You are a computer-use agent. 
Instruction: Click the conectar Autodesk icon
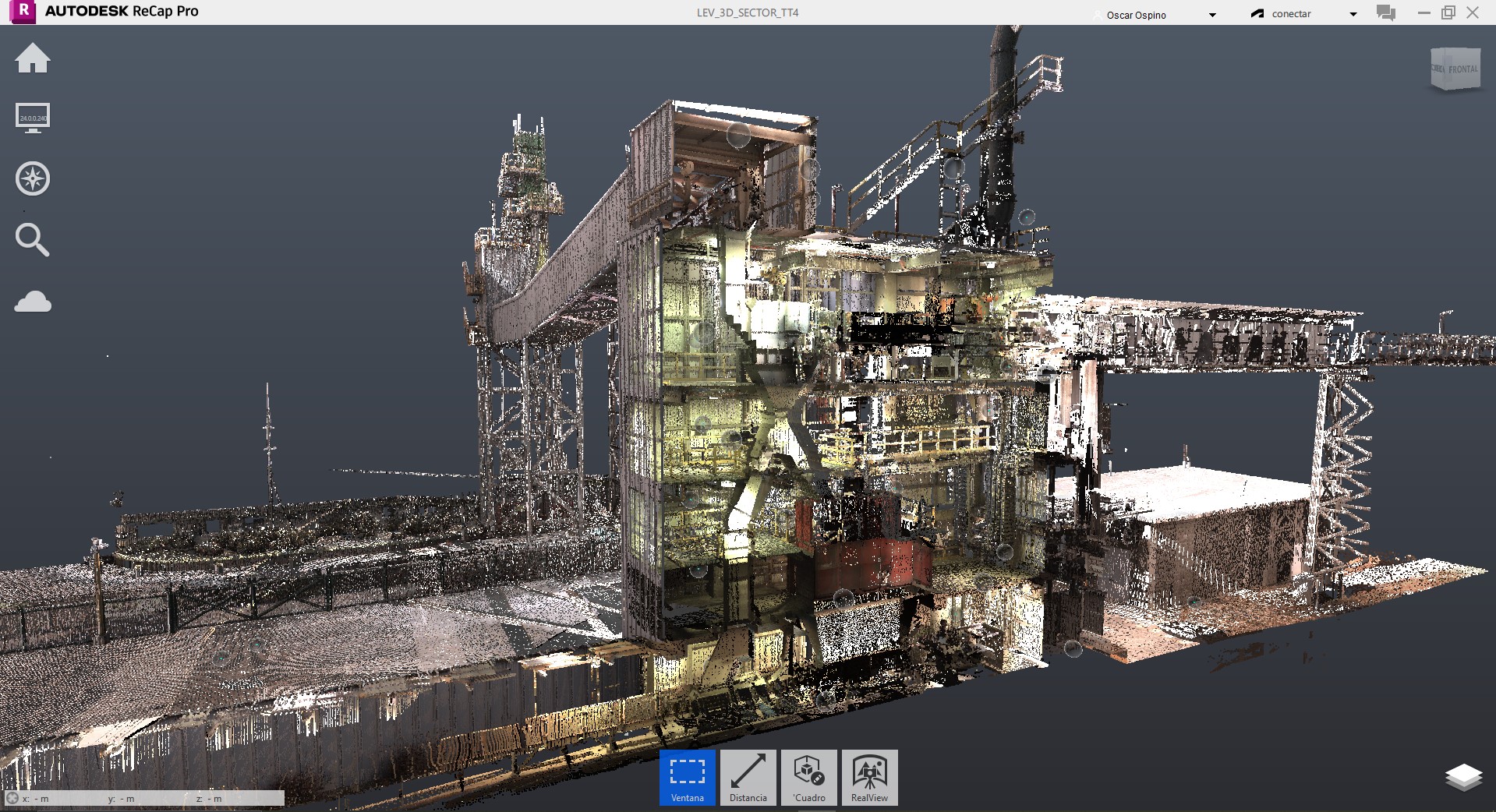(x=1257, y=14)
